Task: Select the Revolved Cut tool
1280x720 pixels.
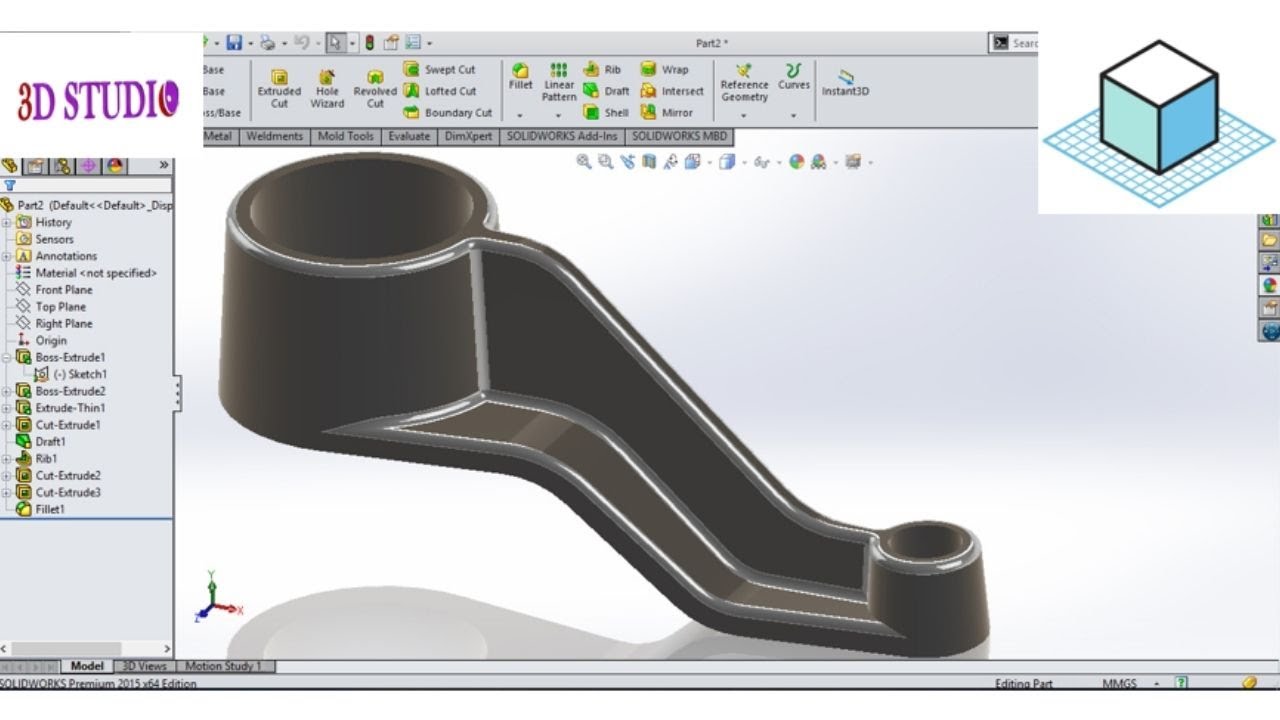Action: click(x=375, y=89)
